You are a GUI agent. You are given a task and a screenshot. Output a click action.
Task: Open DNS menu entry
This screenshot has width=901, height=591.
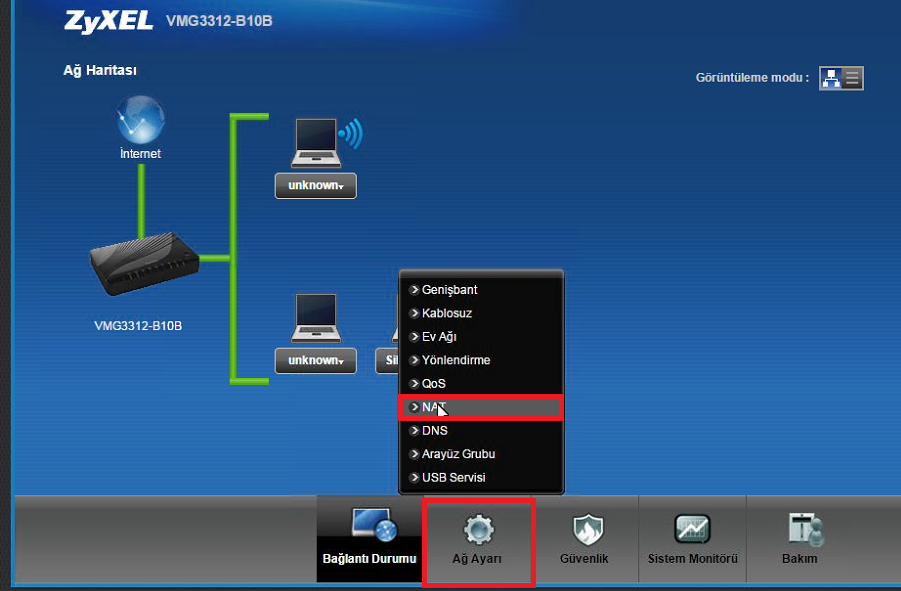pos(482,431)
